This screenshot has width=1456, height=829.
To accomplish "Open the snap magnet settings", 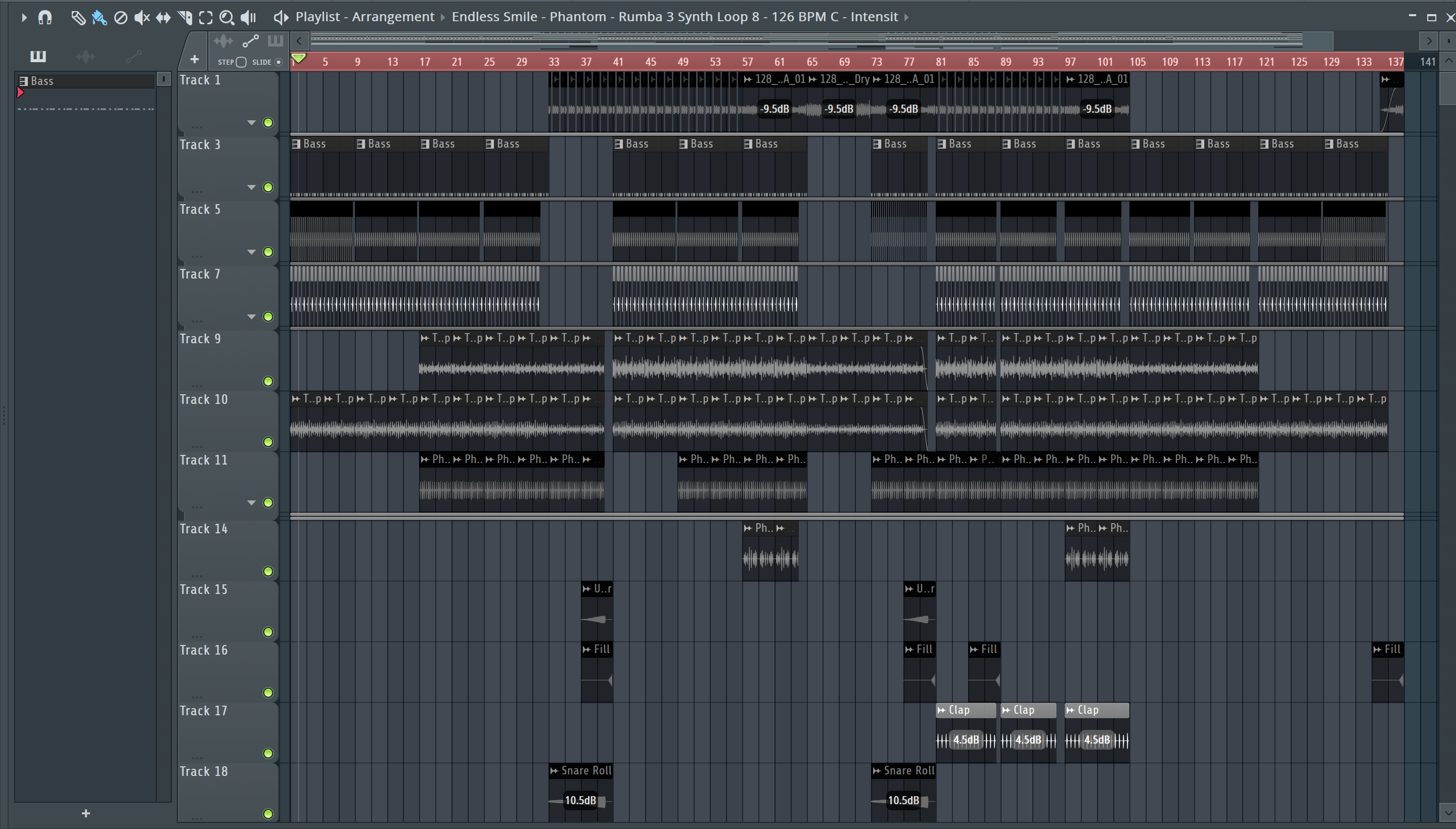I will point(45,18).
